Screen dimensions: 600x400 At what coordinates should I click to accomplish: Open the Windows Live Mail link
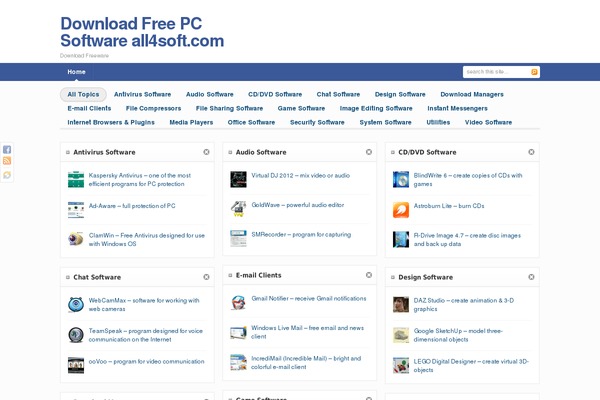(x=308, y=332)
